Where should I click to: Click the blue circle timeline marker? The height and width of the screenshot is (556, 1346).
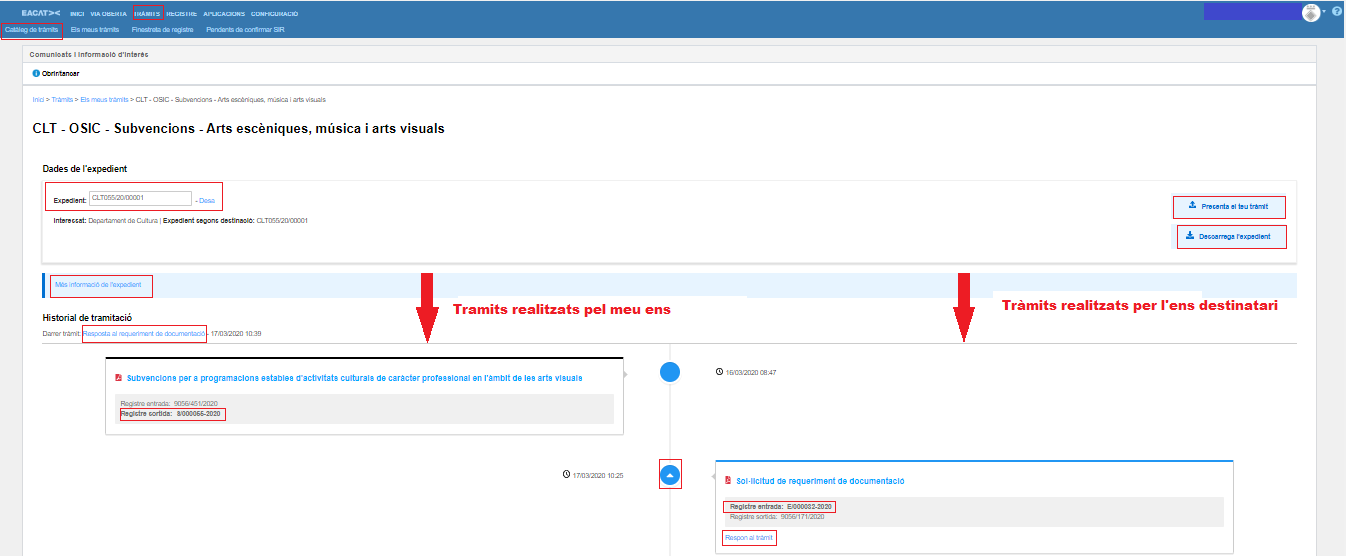point(670,372)
